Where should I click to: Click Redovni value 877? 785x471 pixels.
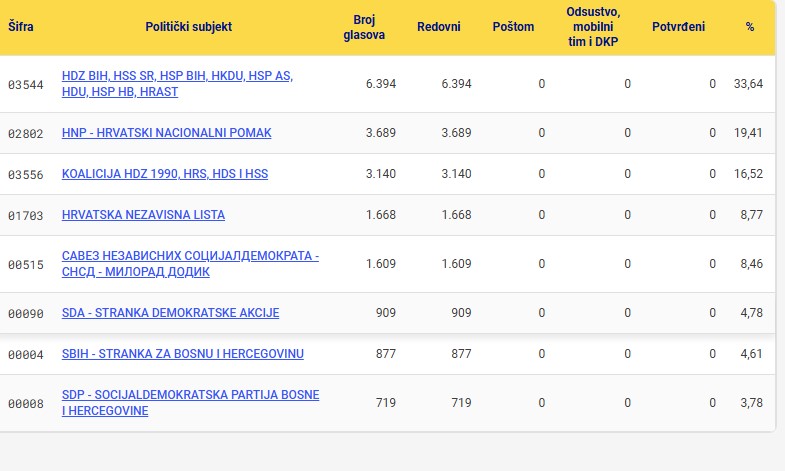pos(462,354)
